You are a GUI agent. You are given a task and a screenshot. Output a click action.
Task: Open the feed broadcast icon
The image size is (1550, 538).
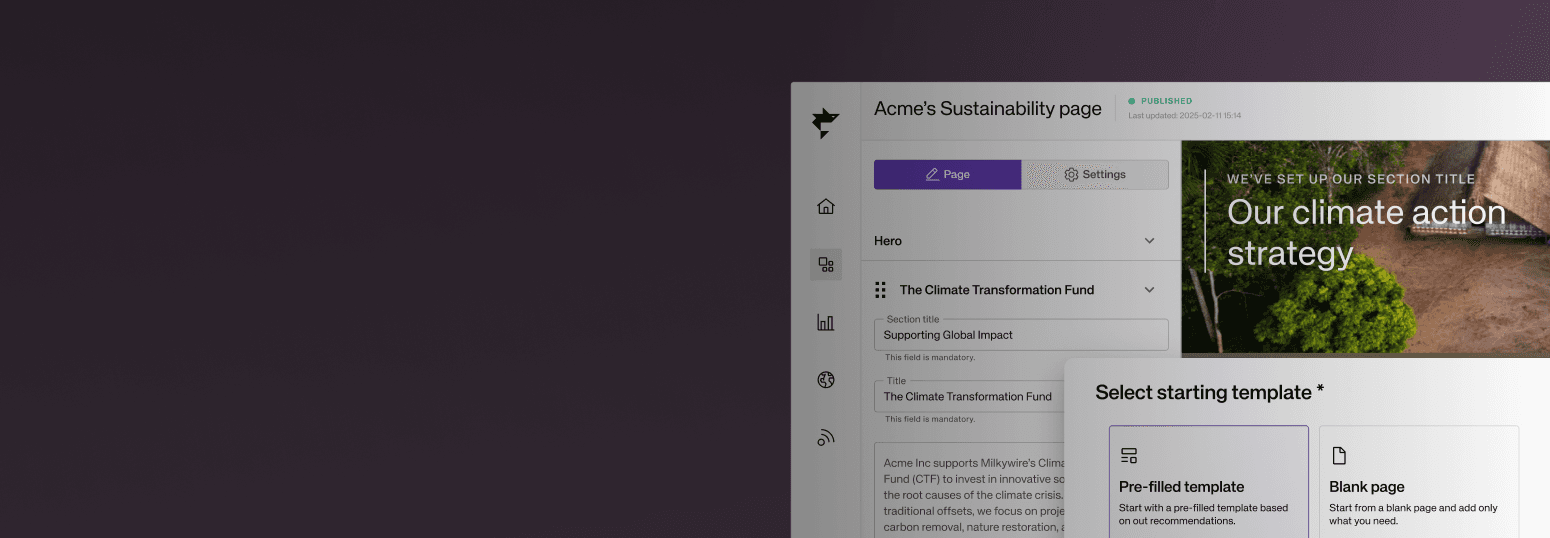[826, 437]
